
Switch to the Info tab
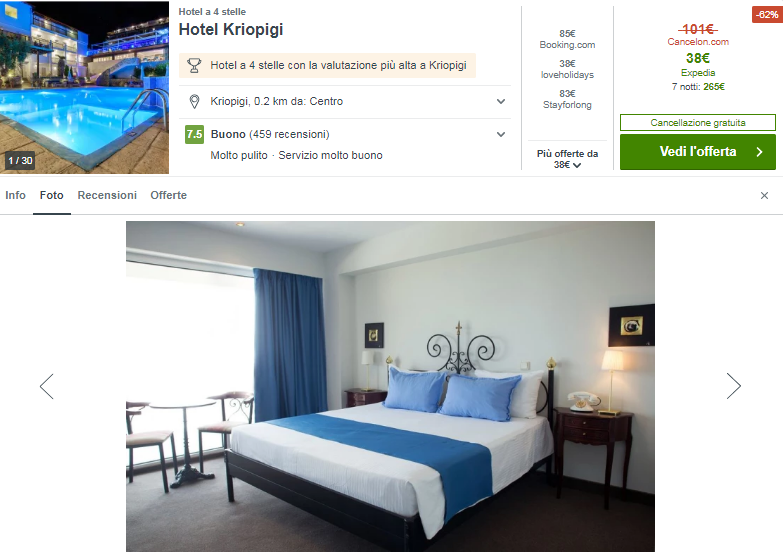(15, 195)
